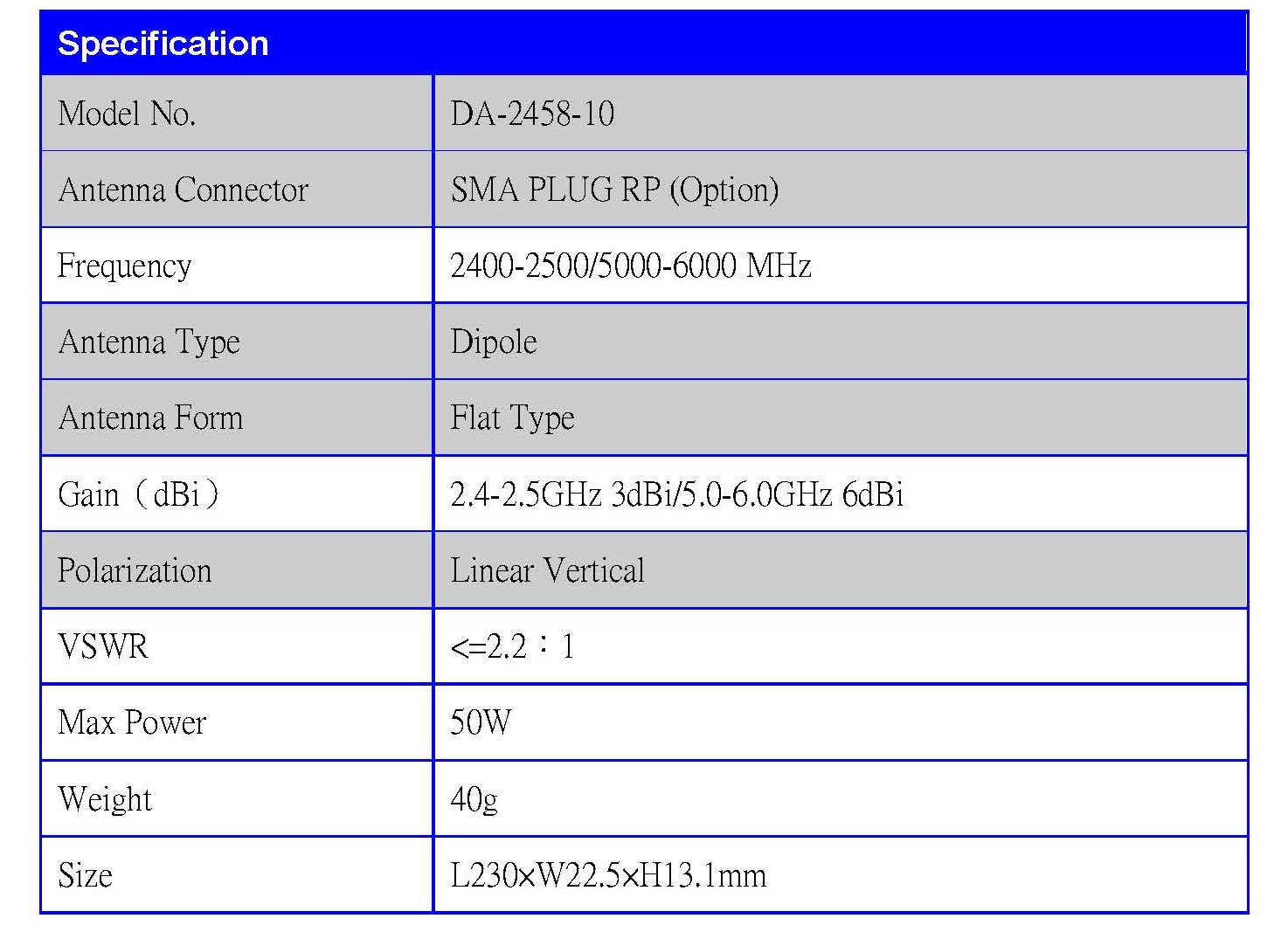Click the 3dBi/6dBi gain value text
1288x939 pixels.
pyautogui.click(x=676, y=494)
